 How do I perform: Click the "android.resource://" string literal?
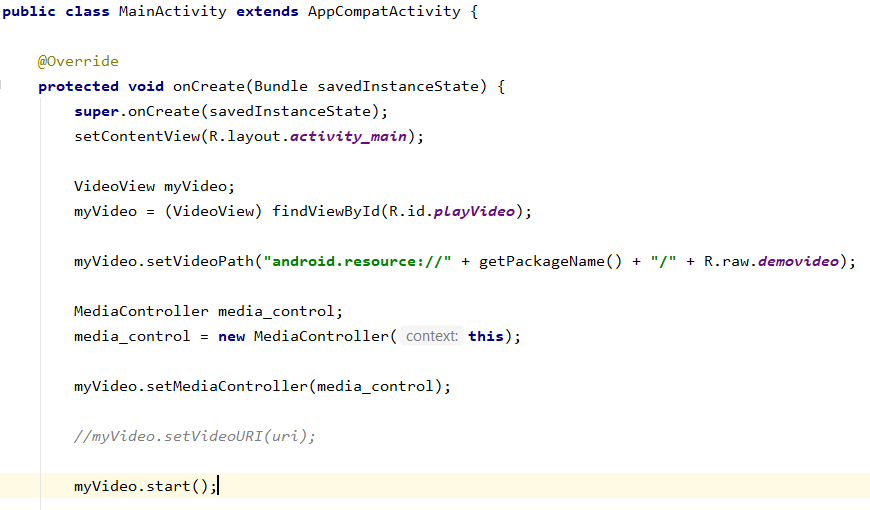click(357, 261)
